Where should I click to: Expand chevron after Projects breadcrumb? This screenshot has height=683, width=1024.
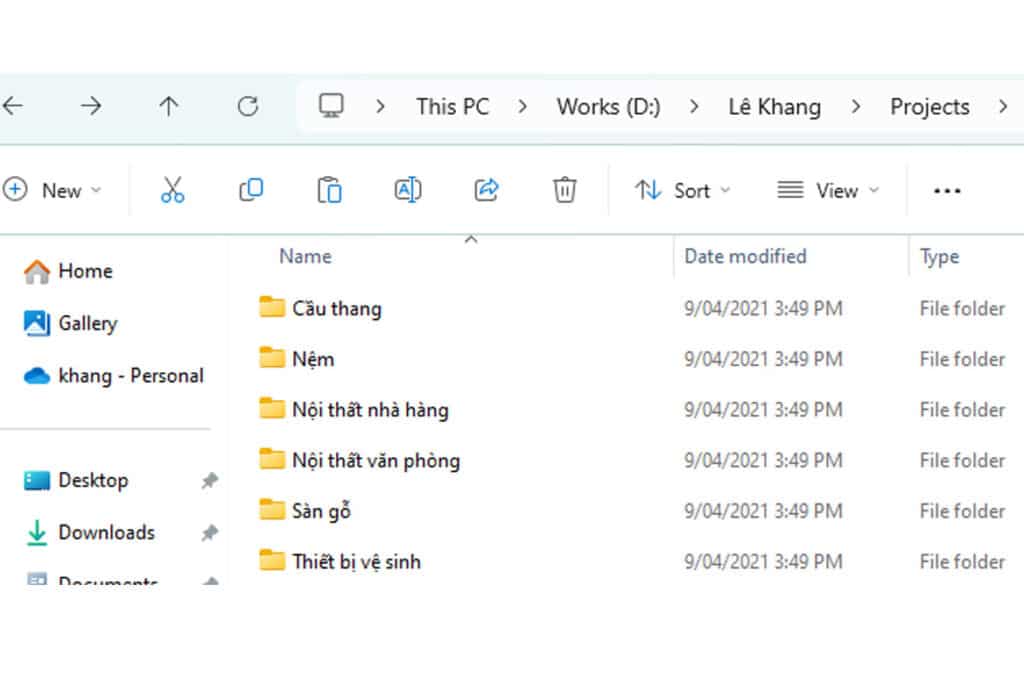click(1003, 106)
